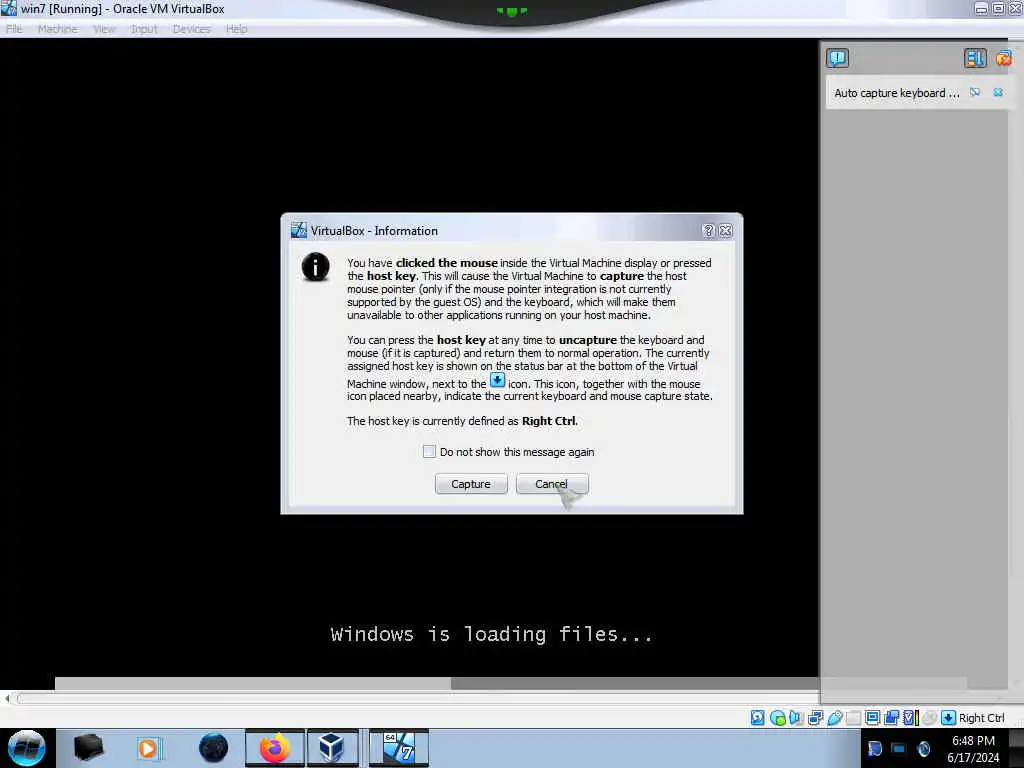Open the Devices menu
Viewport: 1024px width, 768px height.
pyautogui.click(x=191, y=29)
